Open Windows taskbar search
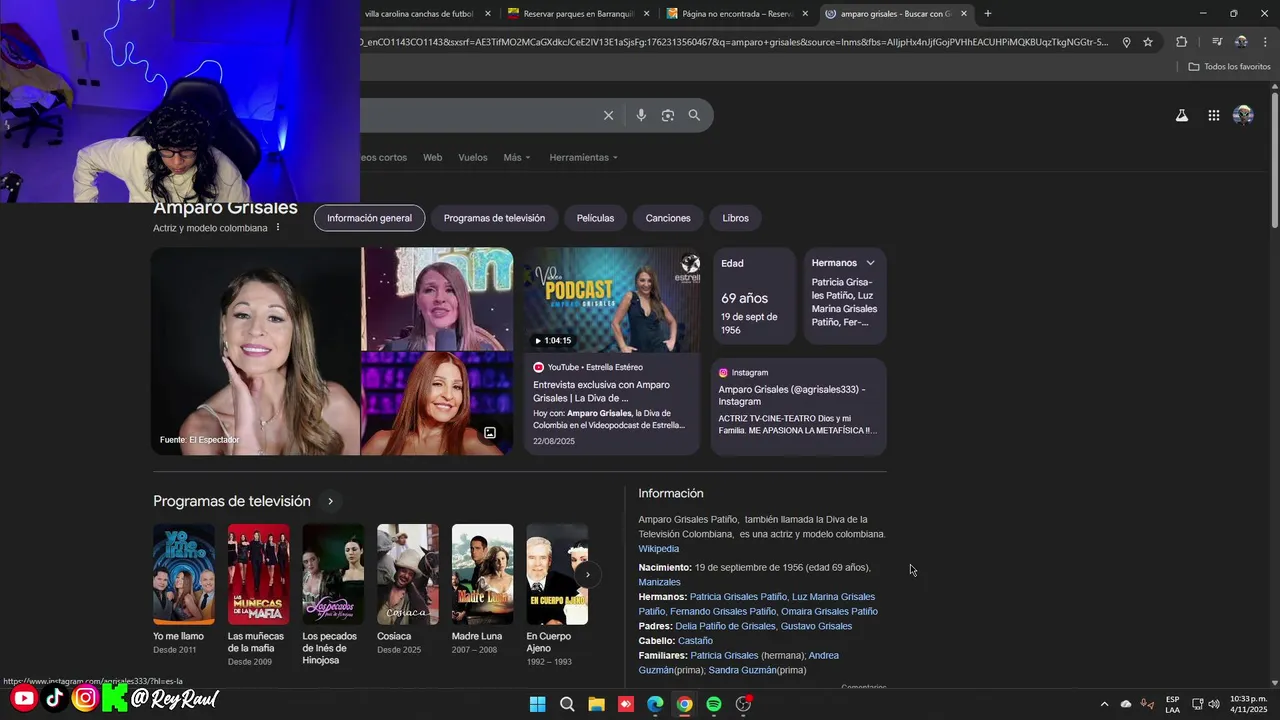 567,704
